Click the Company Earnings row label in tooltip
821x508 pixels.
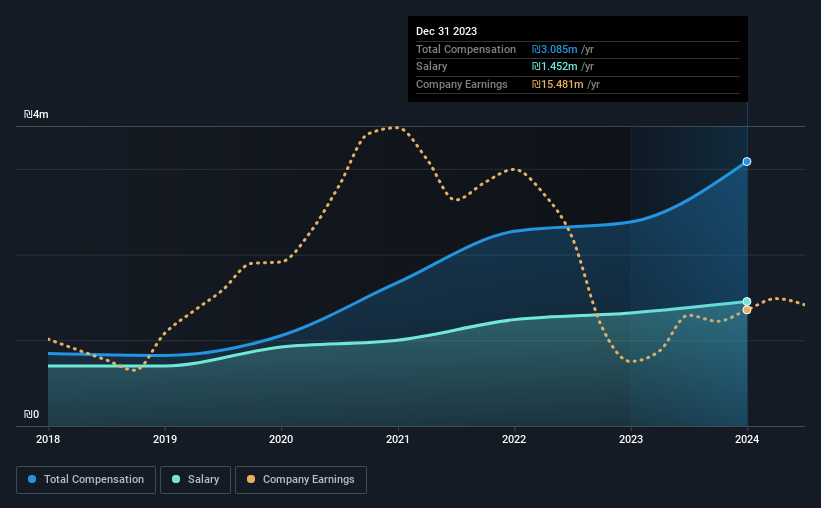462,84
